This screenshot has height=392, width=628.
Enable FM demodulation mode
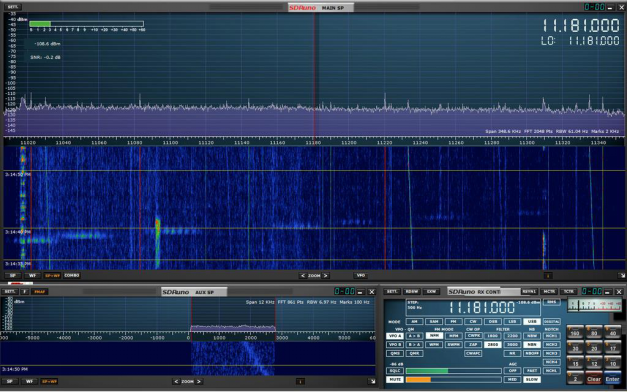coord(454,322)
